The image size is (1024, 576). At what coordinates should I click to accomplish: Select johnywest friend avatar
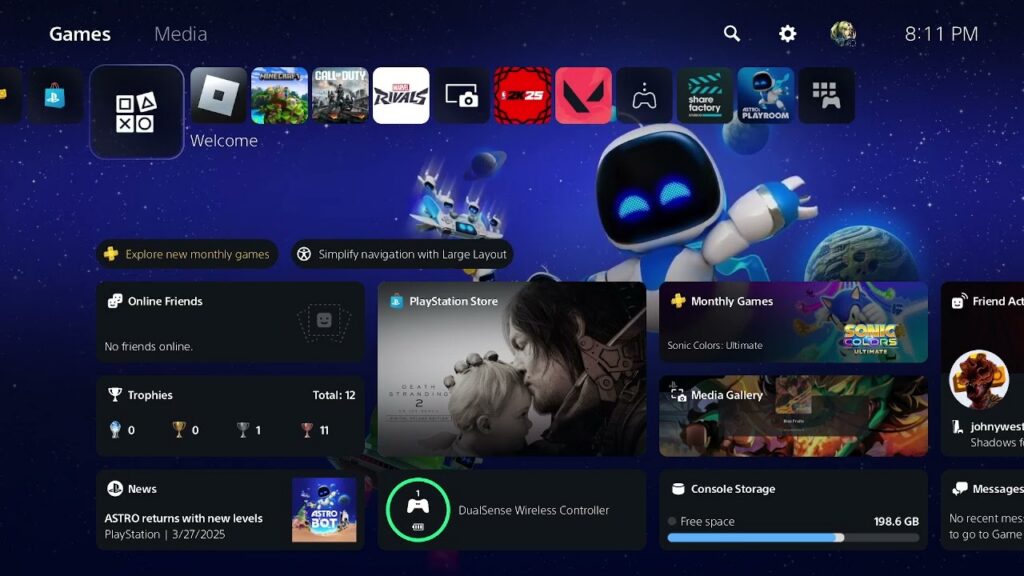click(979, 379)
